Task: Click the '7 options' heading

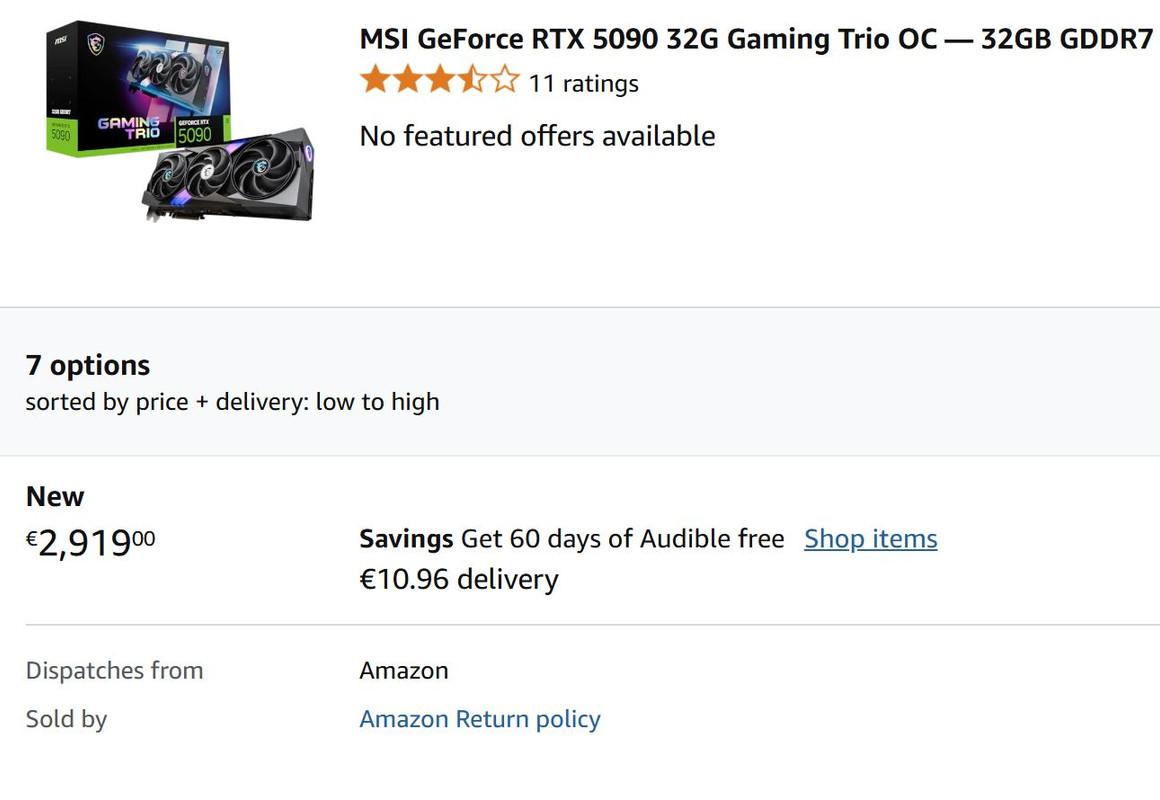Action: [x=87, y=365]
